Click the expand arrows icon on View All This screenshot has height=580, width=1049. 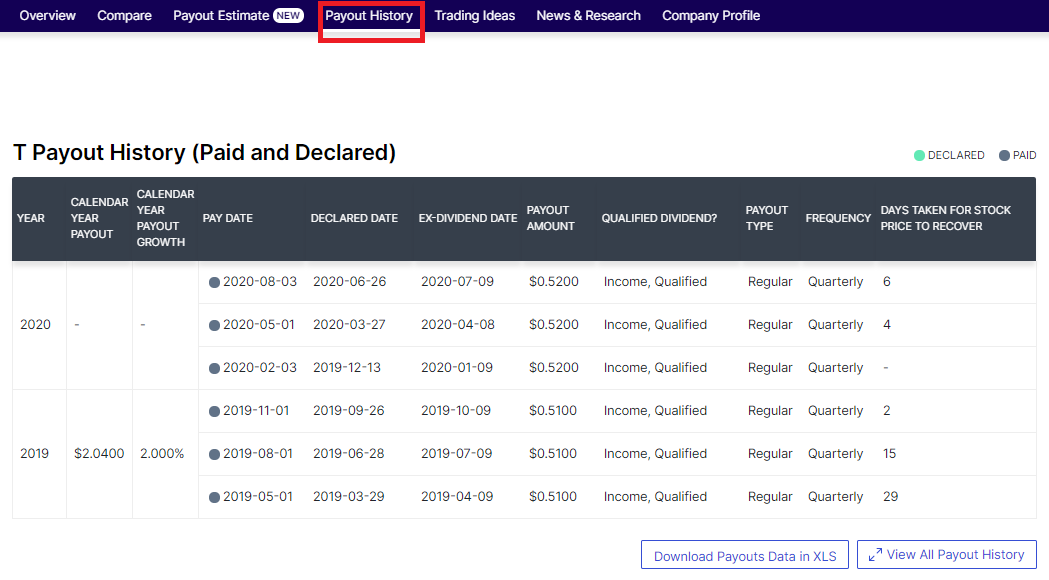[875, 555]
